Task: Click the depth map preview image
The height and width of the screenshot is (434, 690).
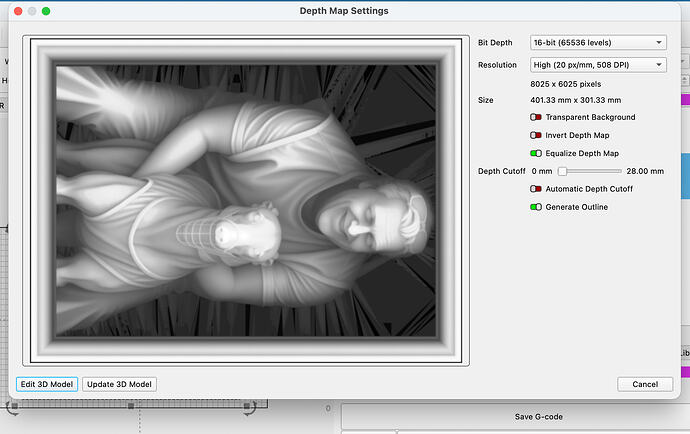Action: click(x=246, y=201)
